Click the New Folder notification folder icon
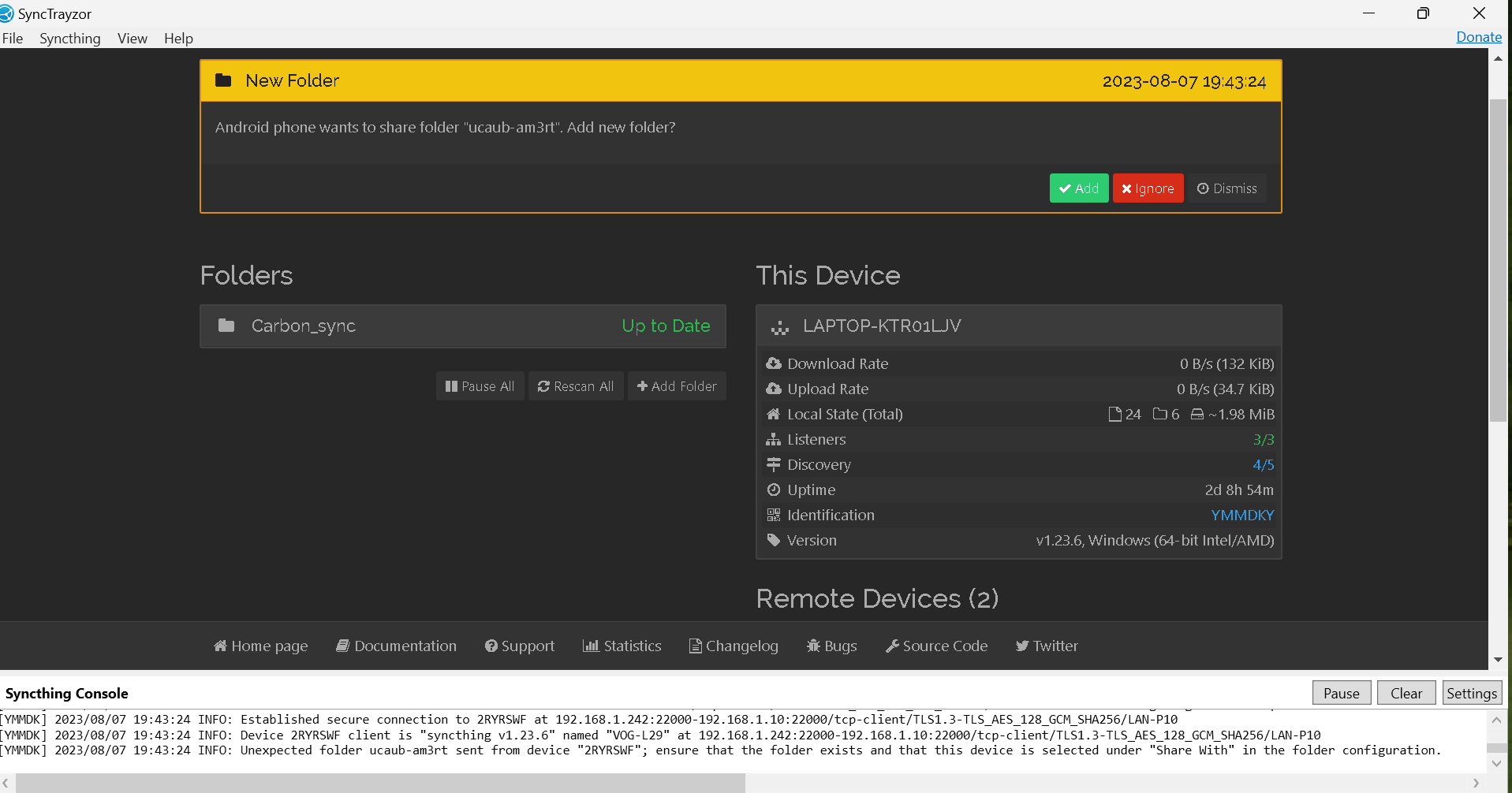 coord(223,80)
